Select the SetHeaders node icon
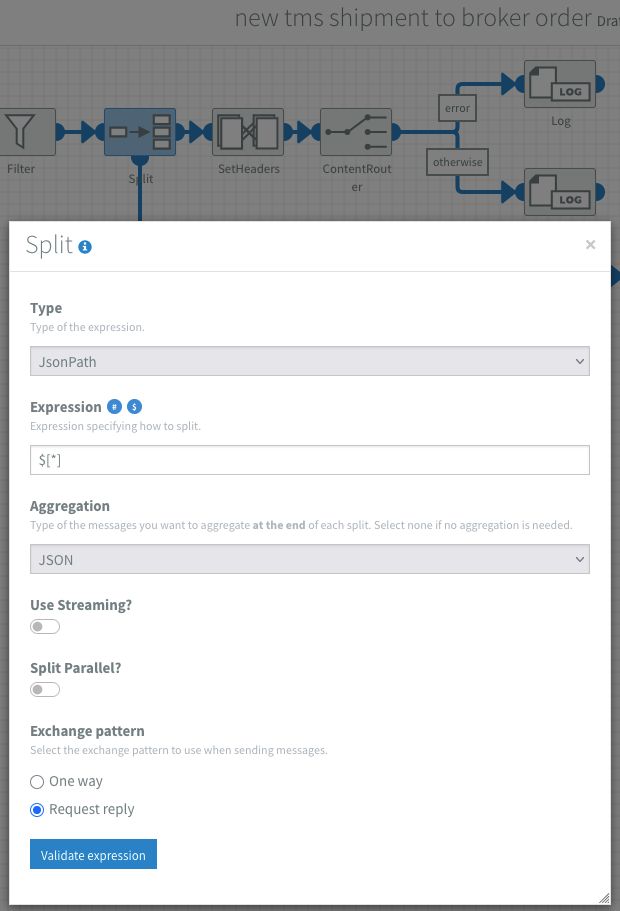This screenshot has height=911, width=620. pyautogui.click(x=248, y=132)
